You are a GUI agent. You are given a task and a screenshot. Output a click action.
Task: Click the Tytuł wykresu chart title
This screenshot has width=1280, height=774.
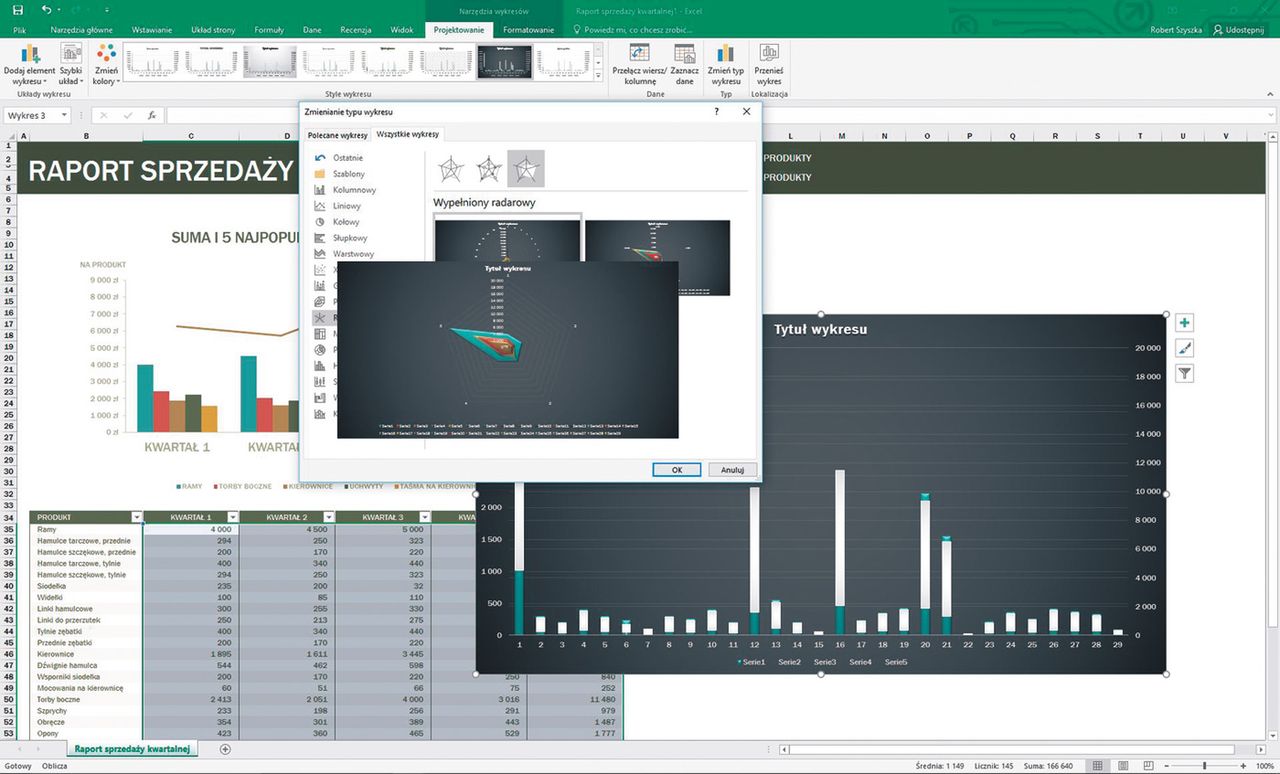tap(820, 329)
